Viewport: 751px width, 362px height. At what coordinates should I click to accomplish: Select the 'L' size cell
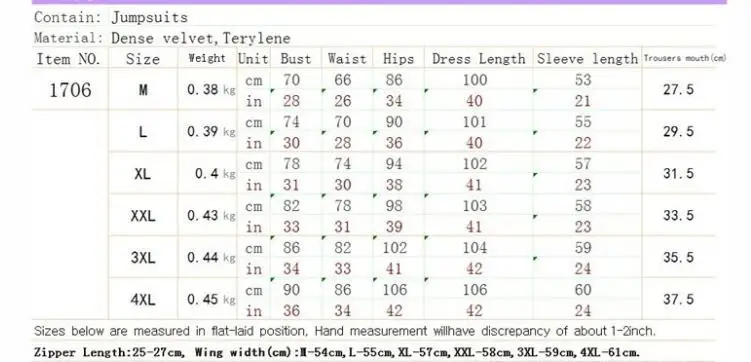click(143, 132)
